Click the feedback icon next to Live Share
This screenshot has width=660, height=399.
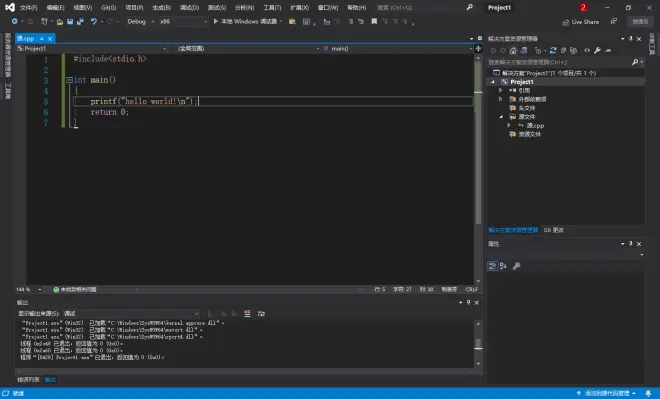pos(614,21)
